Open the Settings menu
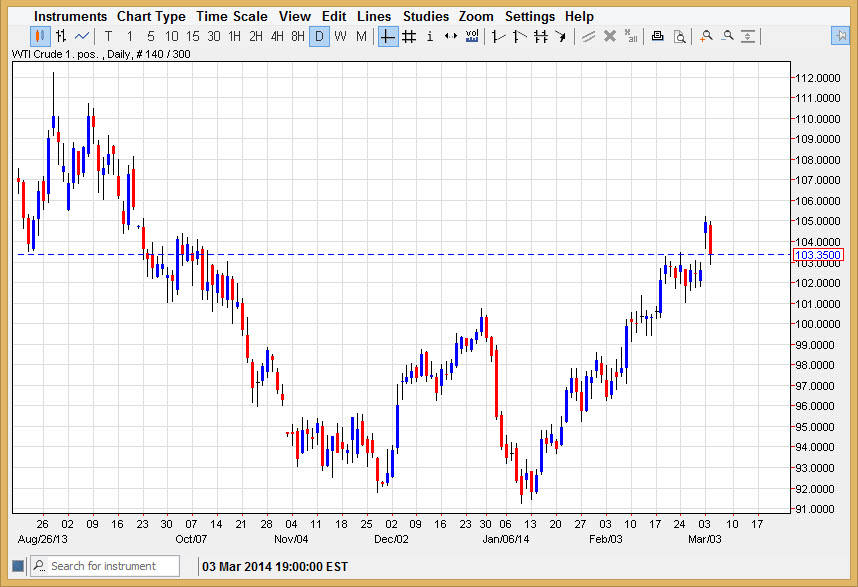The width and height of the screenshot is (858, 587). point(529,16)
